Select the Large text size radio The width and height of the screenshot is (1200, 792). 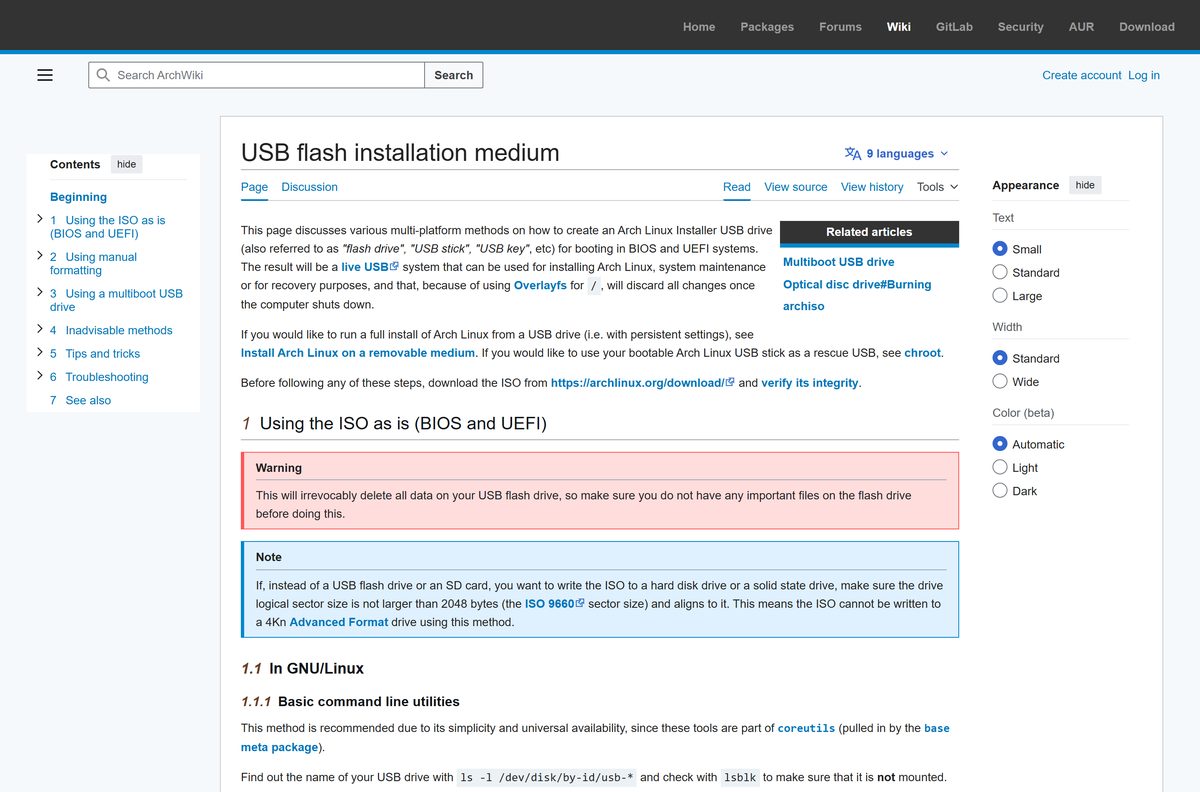pyautogui.click(x=1000, y=296)
